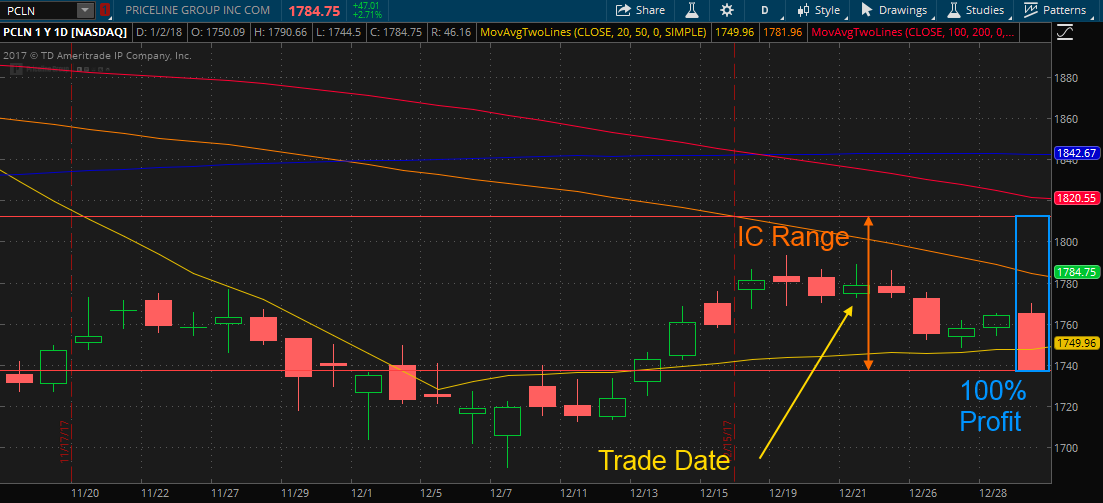Click the flask Edit Studies icon
This screenshot has width=1103, height=503.
click(691, 10)
